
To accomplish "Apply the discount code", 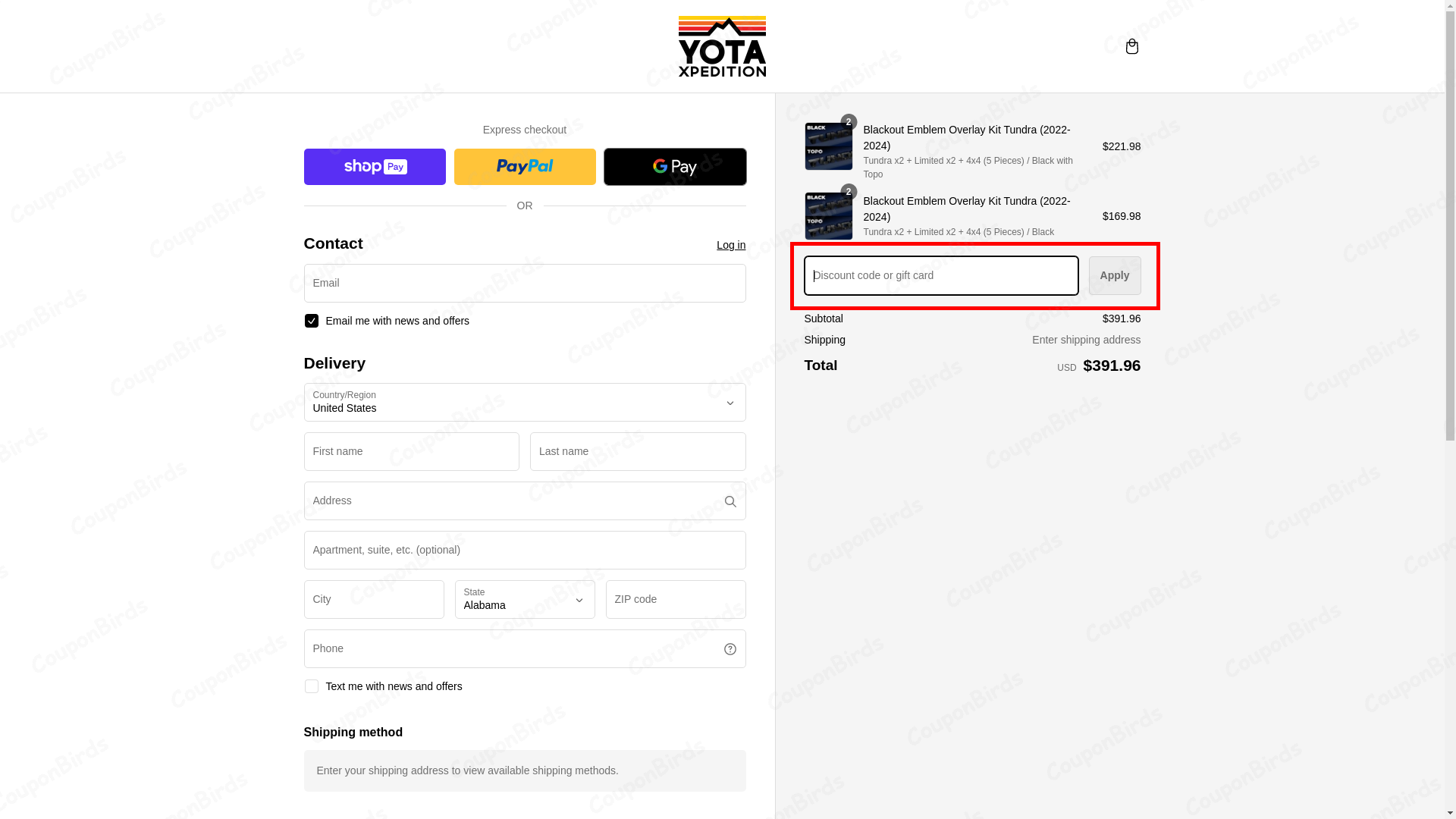I will (1114, 275).
